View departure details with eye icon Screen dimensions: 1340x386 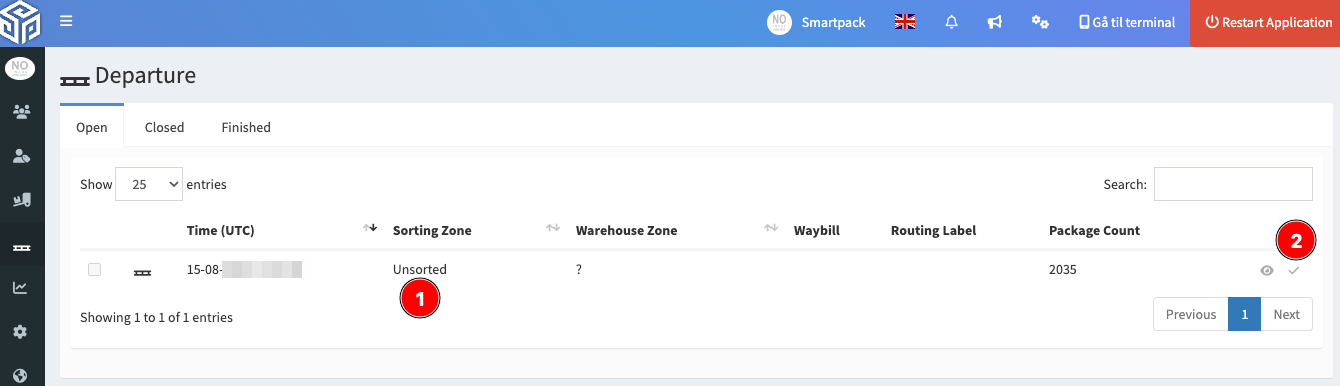pos(1267,270)
